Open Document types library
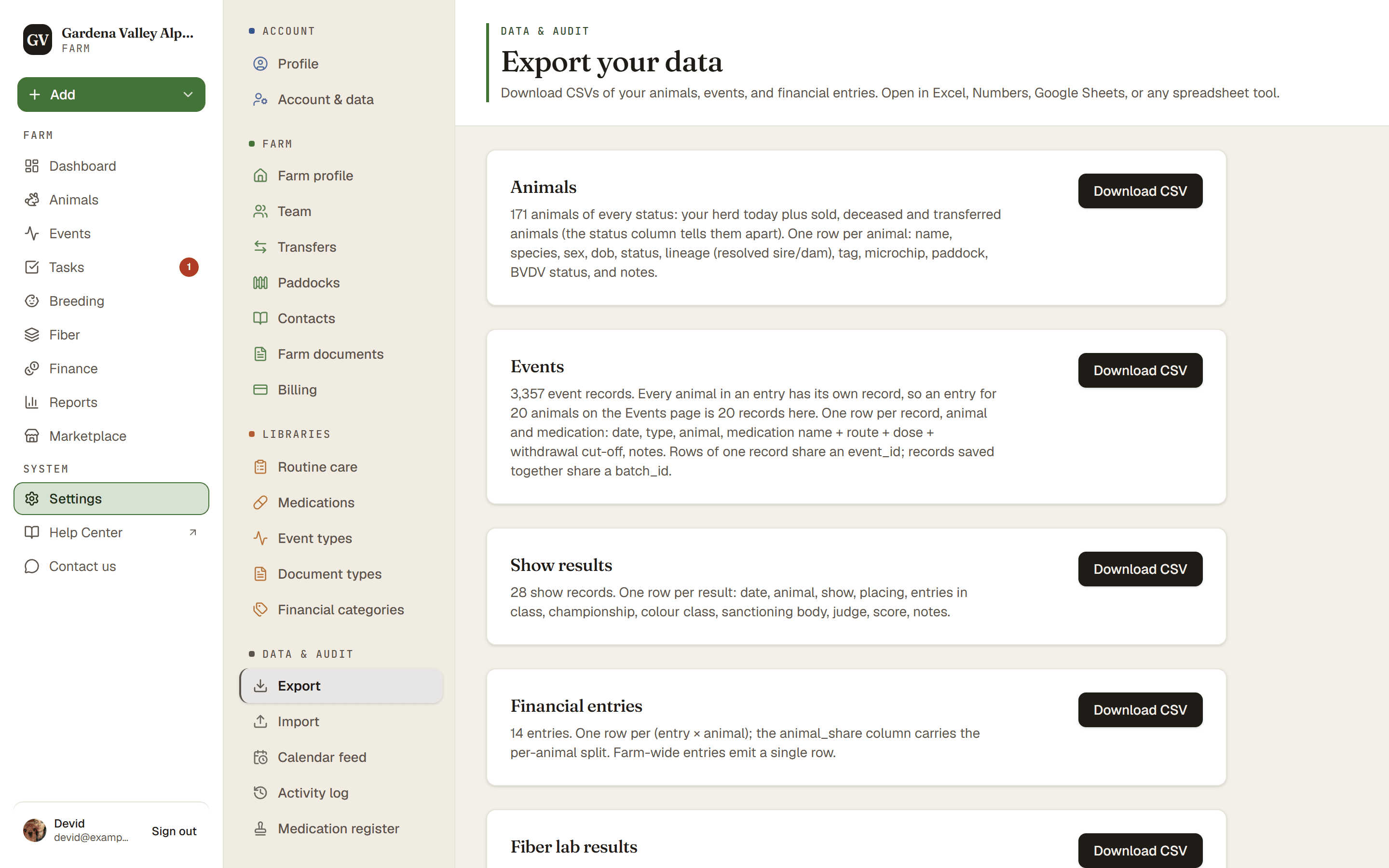1389x868 pixels. [x=341, y=574]
